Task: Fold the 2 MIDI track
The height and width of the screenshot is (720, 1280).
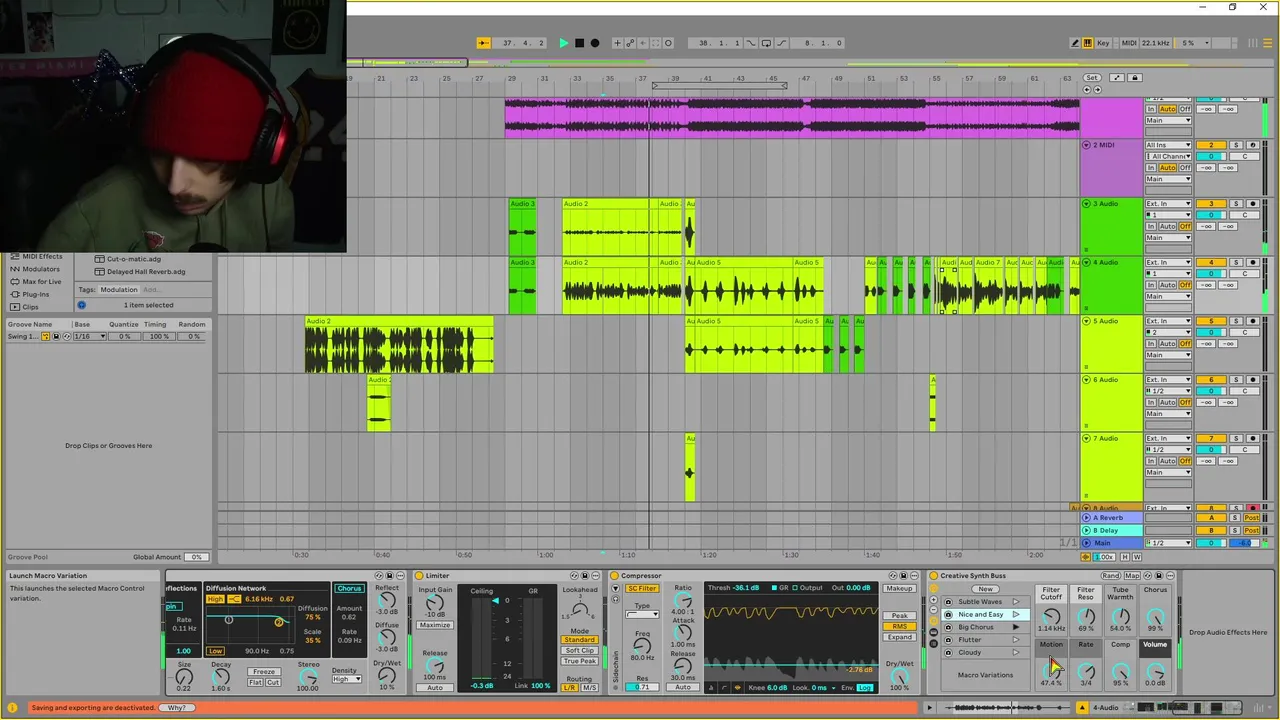Action: point(1087,145)
